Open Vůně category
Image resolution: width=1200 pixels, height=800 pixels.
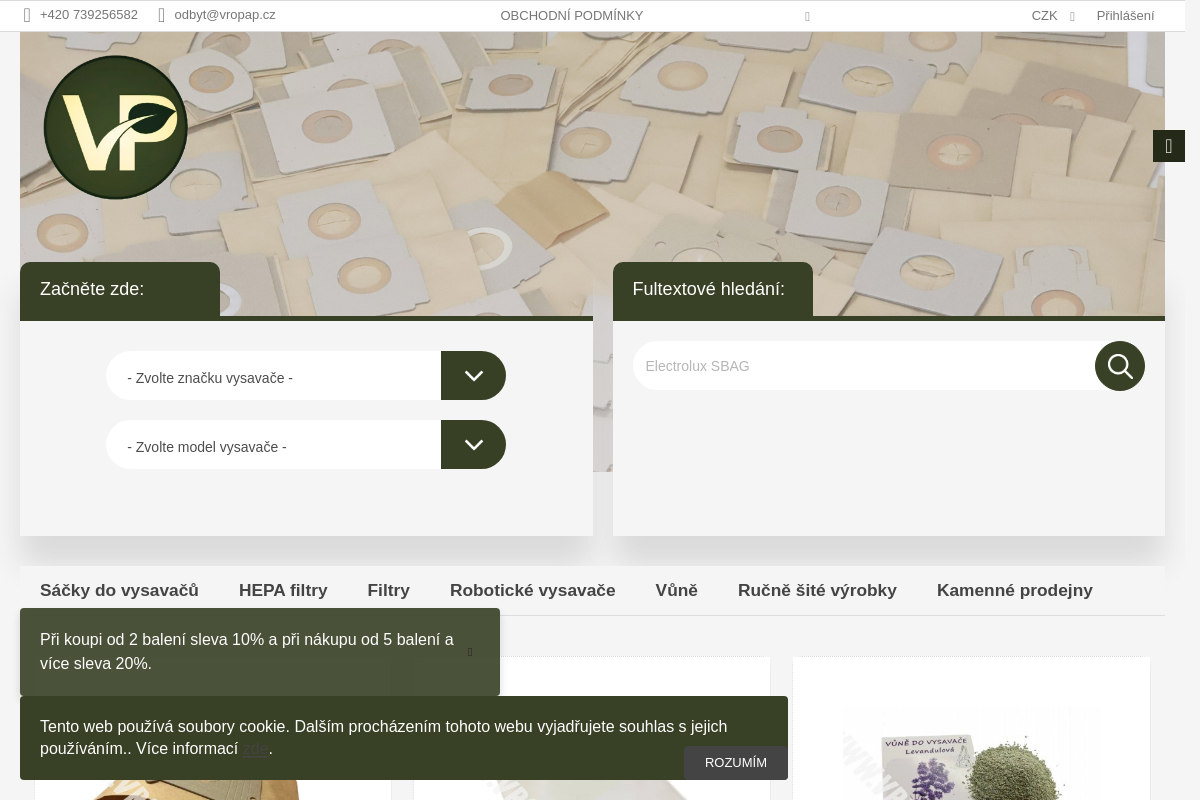[677, 590]
